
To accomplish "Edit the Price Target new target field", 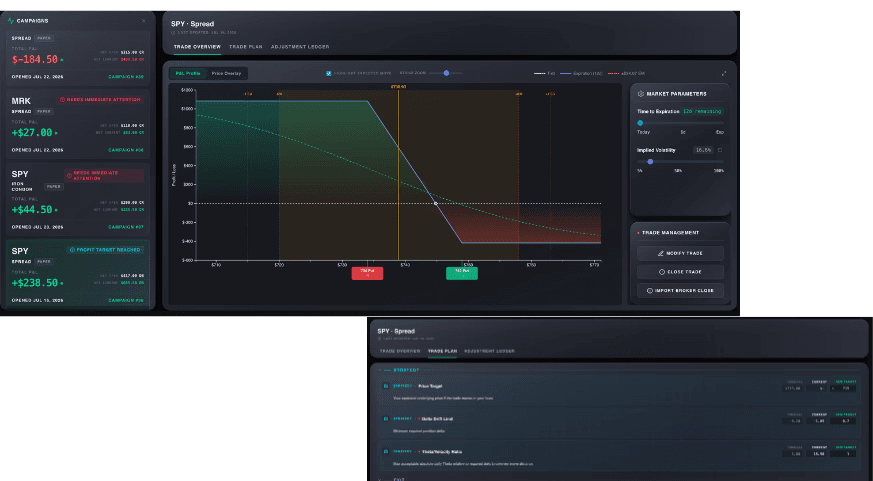I will (x=843, y=388).
